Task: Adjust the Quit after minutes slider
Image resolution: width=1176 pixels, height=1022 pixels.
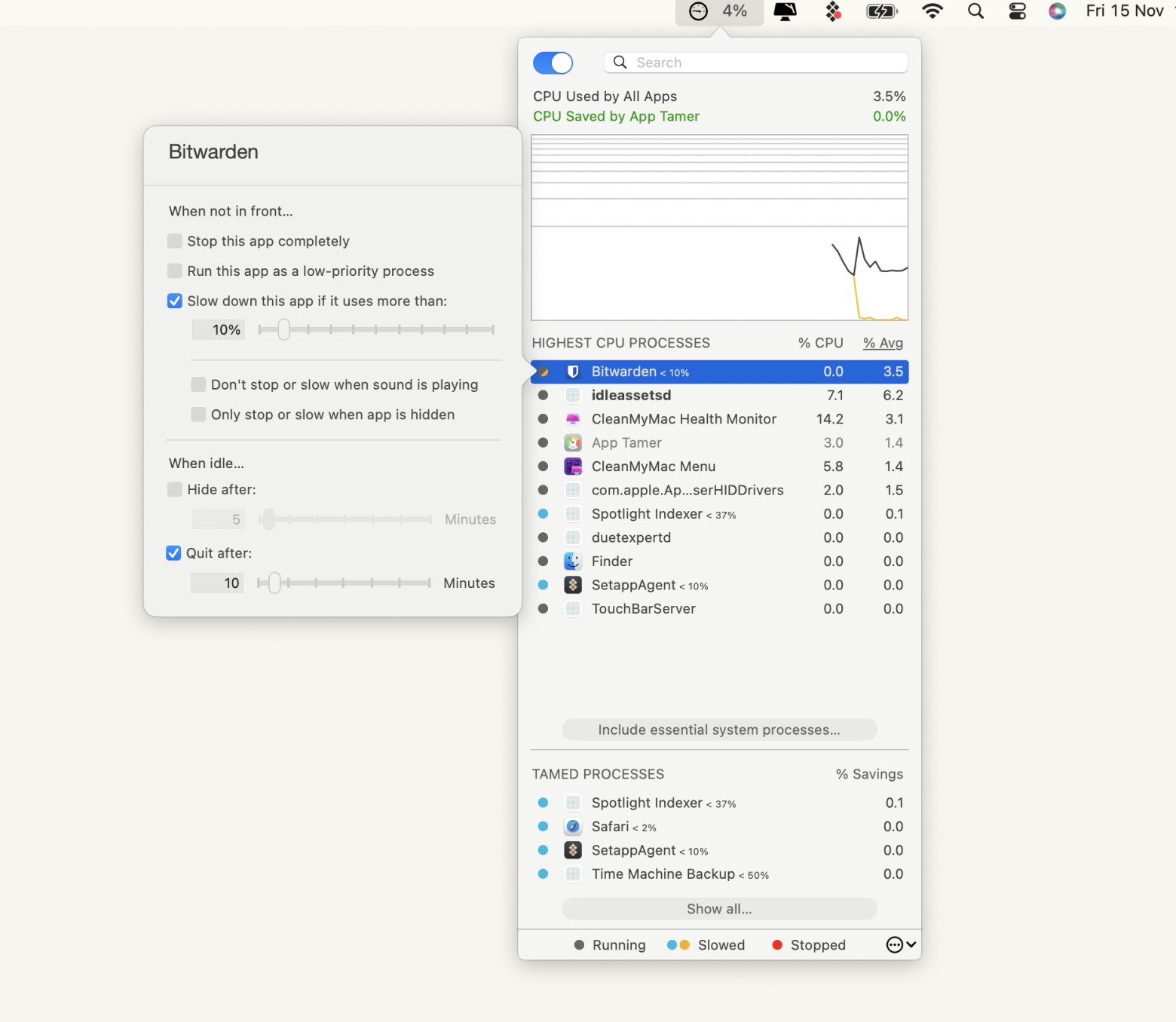Action: tap(274, 583)
